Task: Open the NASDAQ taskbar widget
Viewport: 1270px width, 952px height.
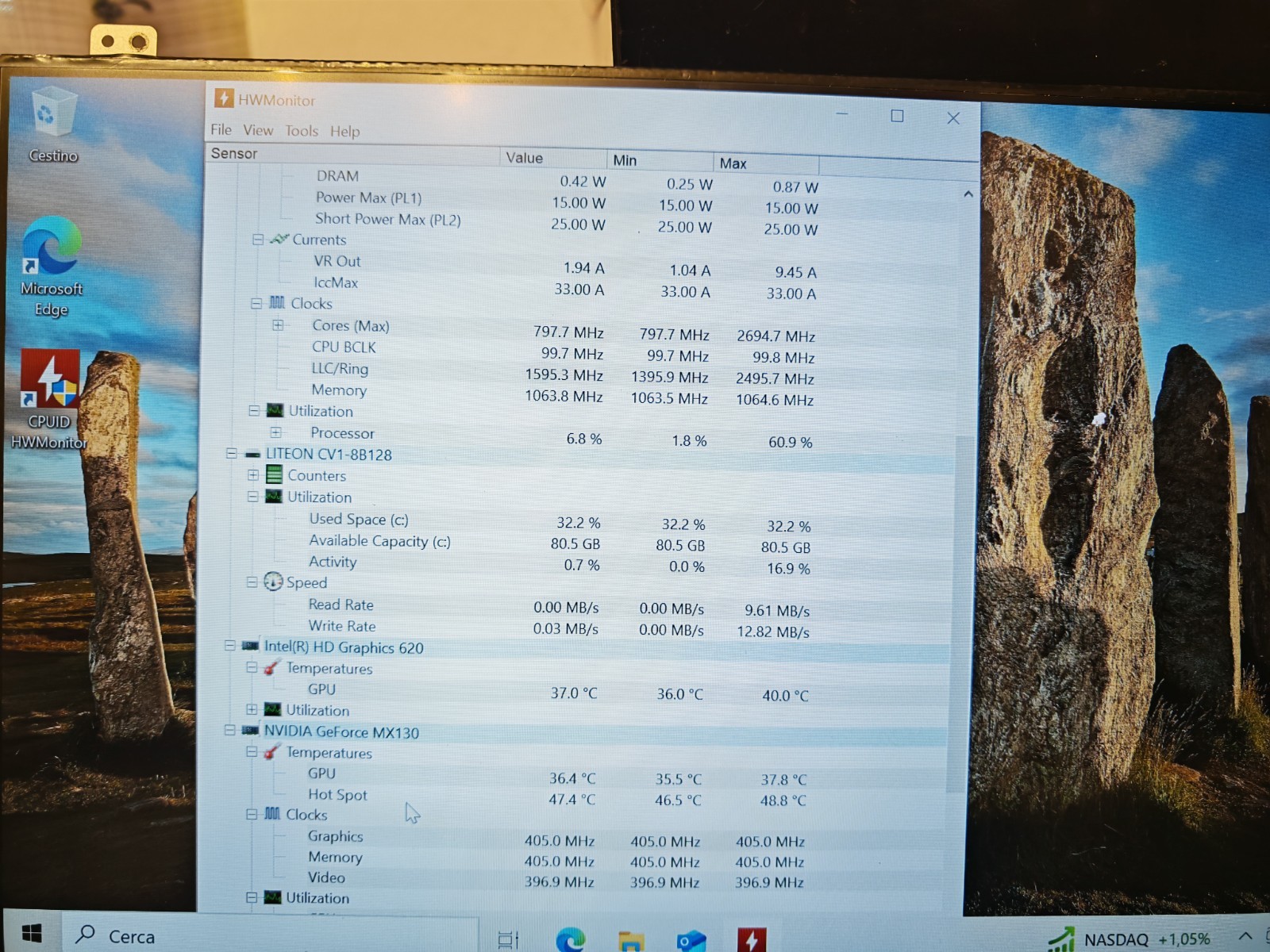Action: tap(1129, 940)
